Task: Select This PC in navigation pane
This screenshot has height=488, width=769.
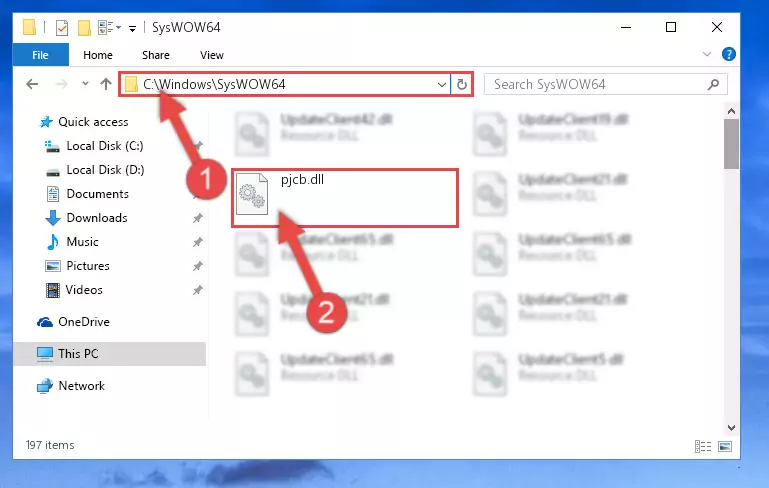Action: pyautogui.click(x=78, y=354)
